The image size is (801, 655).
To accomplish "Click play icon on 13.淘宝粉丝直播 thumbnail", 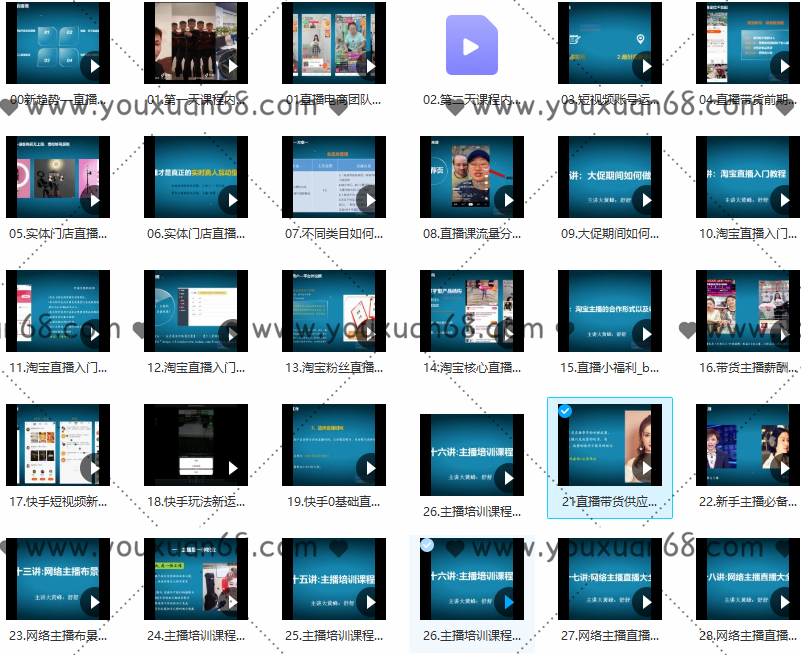I will pos(370,335).
